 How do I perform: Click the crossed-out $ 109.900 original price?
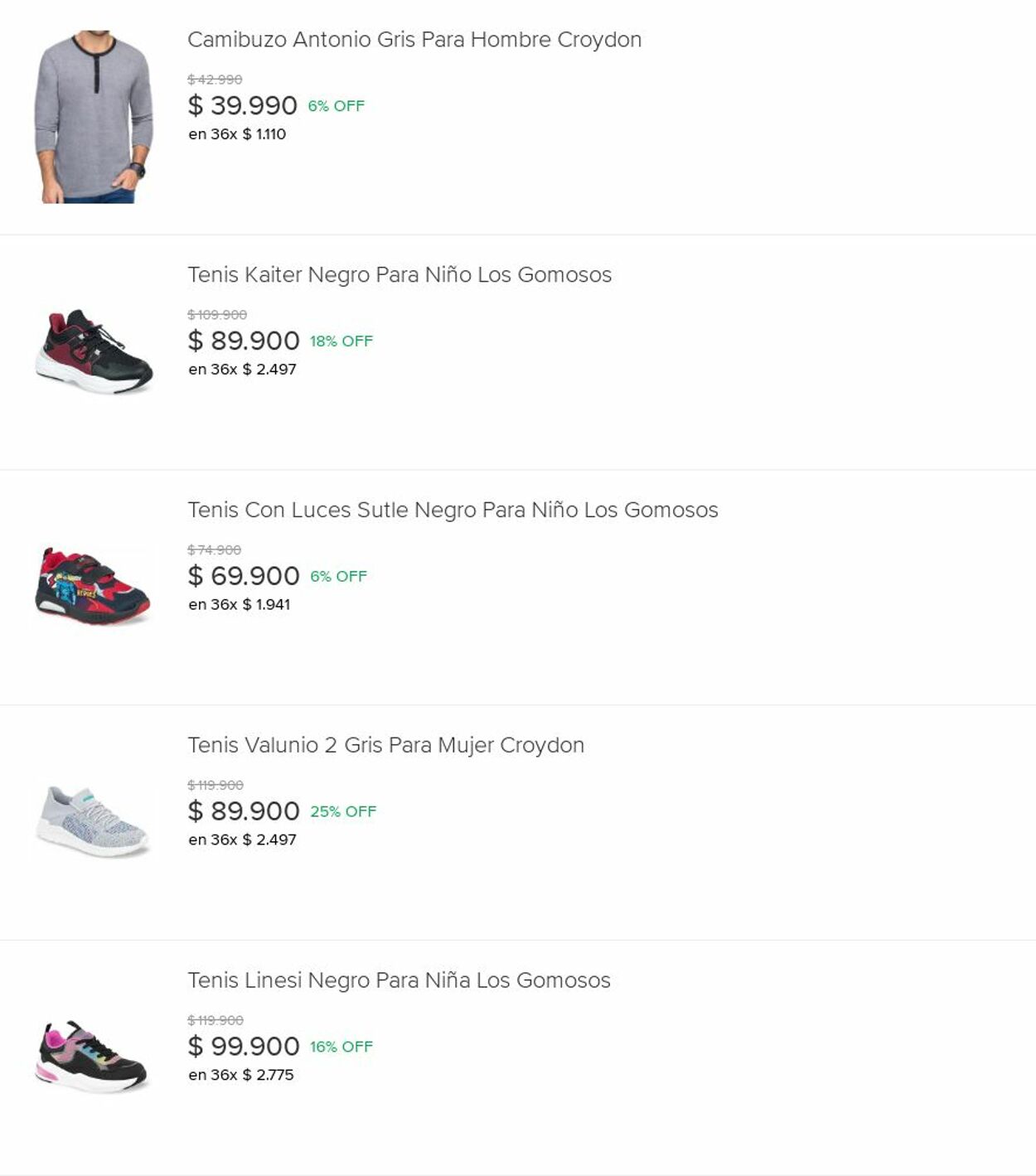[217, 315]
